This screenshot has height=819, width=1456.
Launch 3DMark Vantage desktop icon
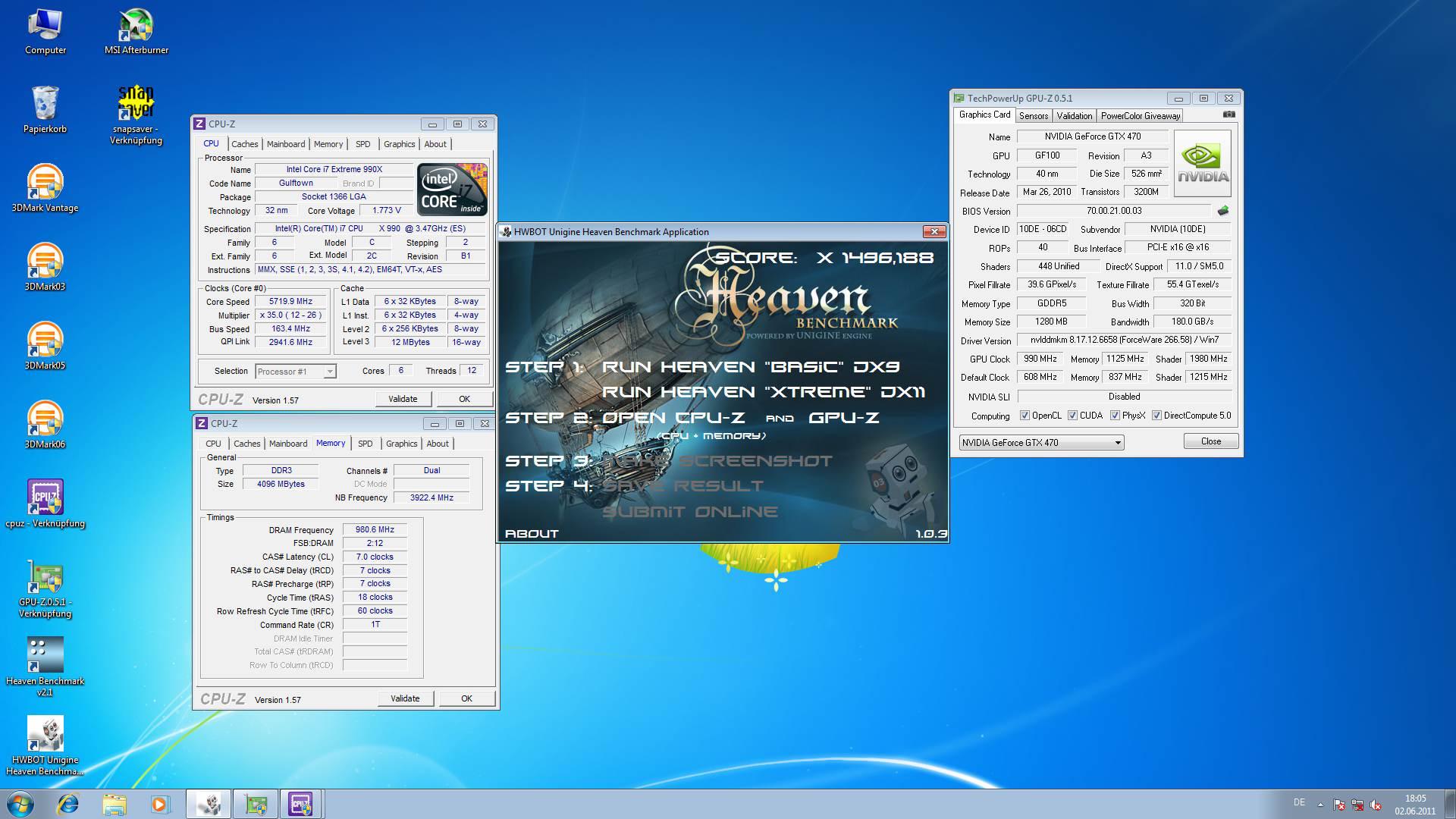pos(45,189)
